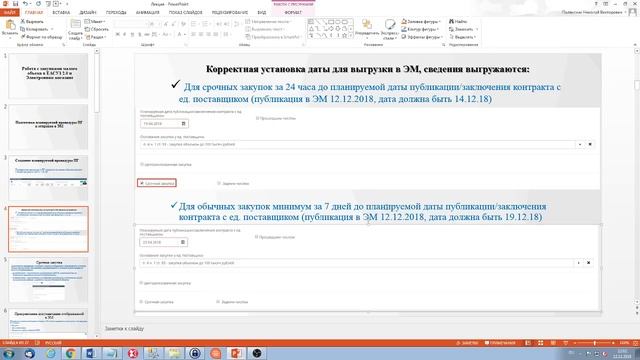
Task: Click Find (Найти) in editing group
Action: [458, 21]
